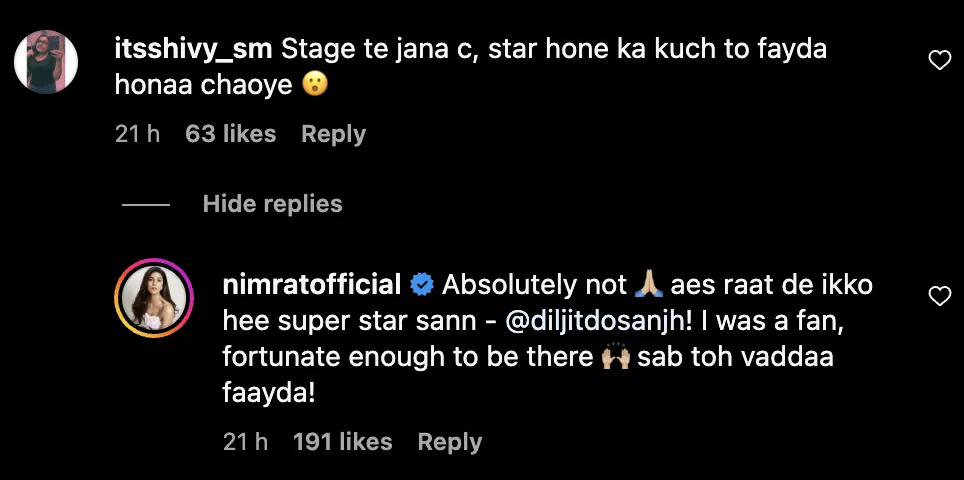Reply to nimratofficial's comment
The height and width of the screenshot is (480, 964).
click(449, 442)
